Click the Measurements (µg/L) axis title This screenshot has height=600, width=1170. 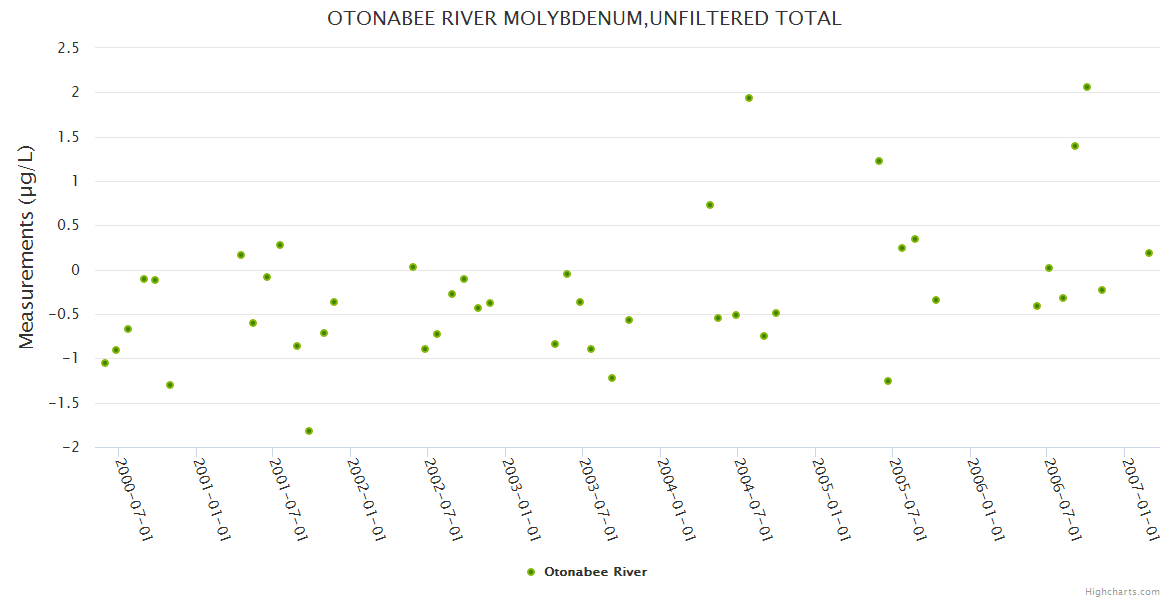27,247
